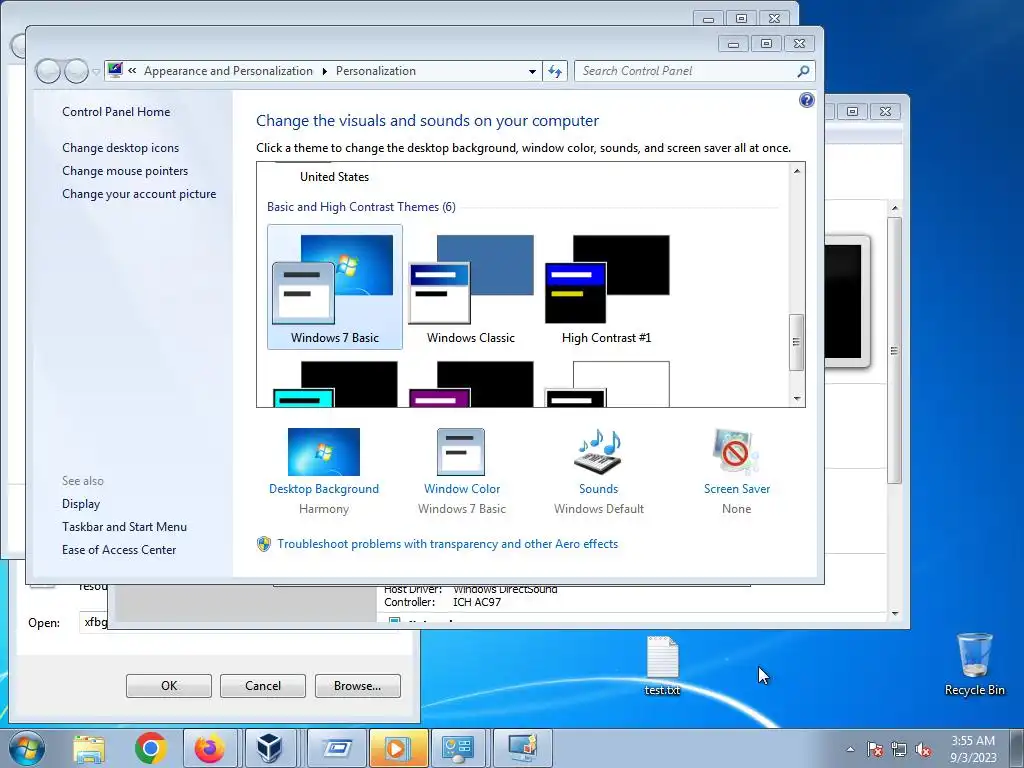
Task: Show hidden tray icons arrow
Action: [x=850, y=749]
